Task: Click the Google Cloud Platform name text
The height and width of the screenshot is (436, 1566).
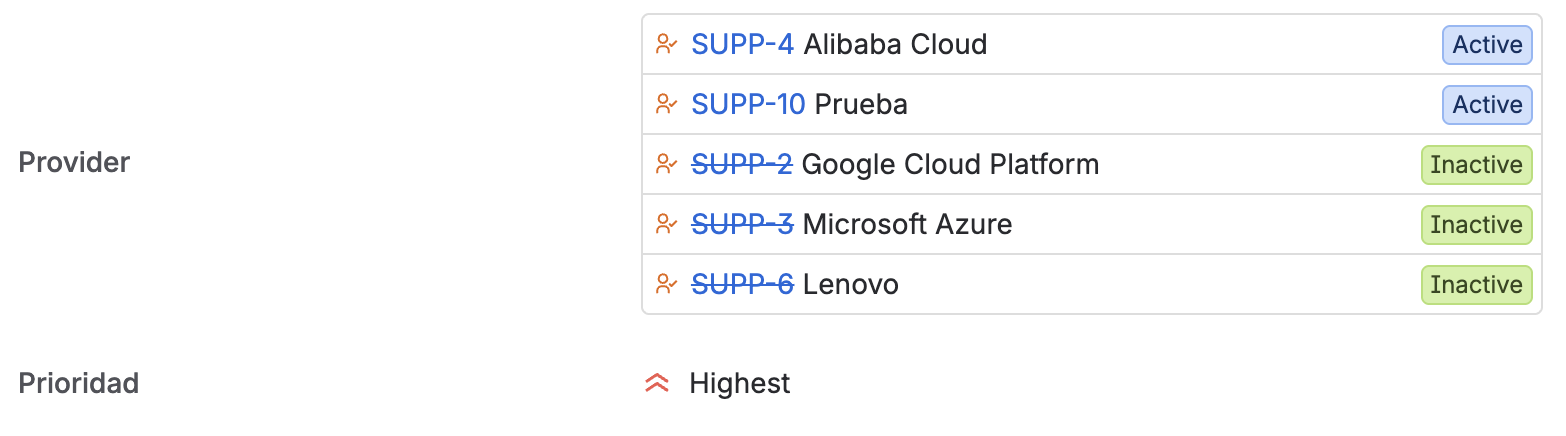Action: pos(950,164)
